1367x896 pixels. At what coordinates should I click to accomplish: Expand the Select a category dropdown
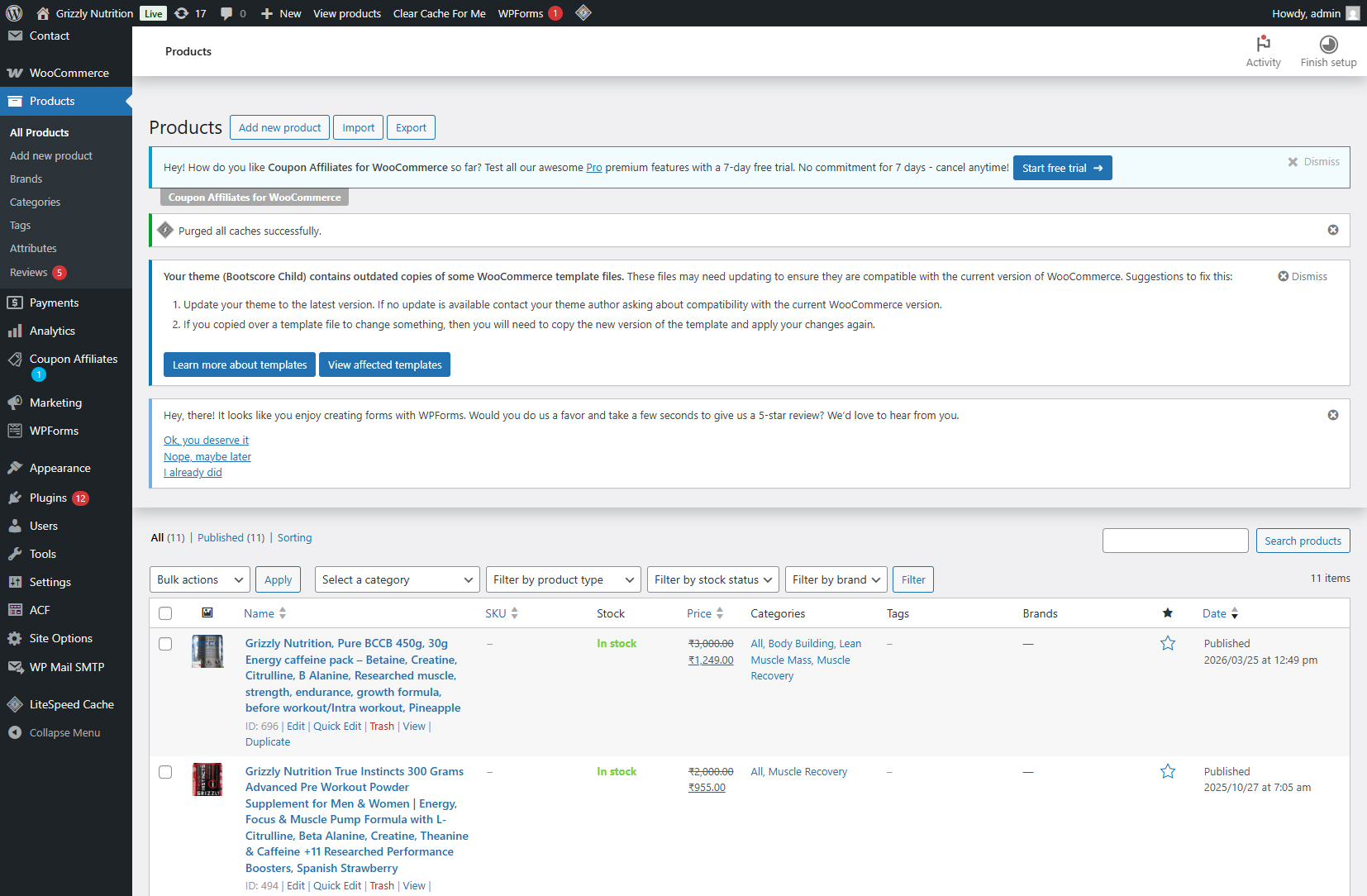[x=397, y=579]
